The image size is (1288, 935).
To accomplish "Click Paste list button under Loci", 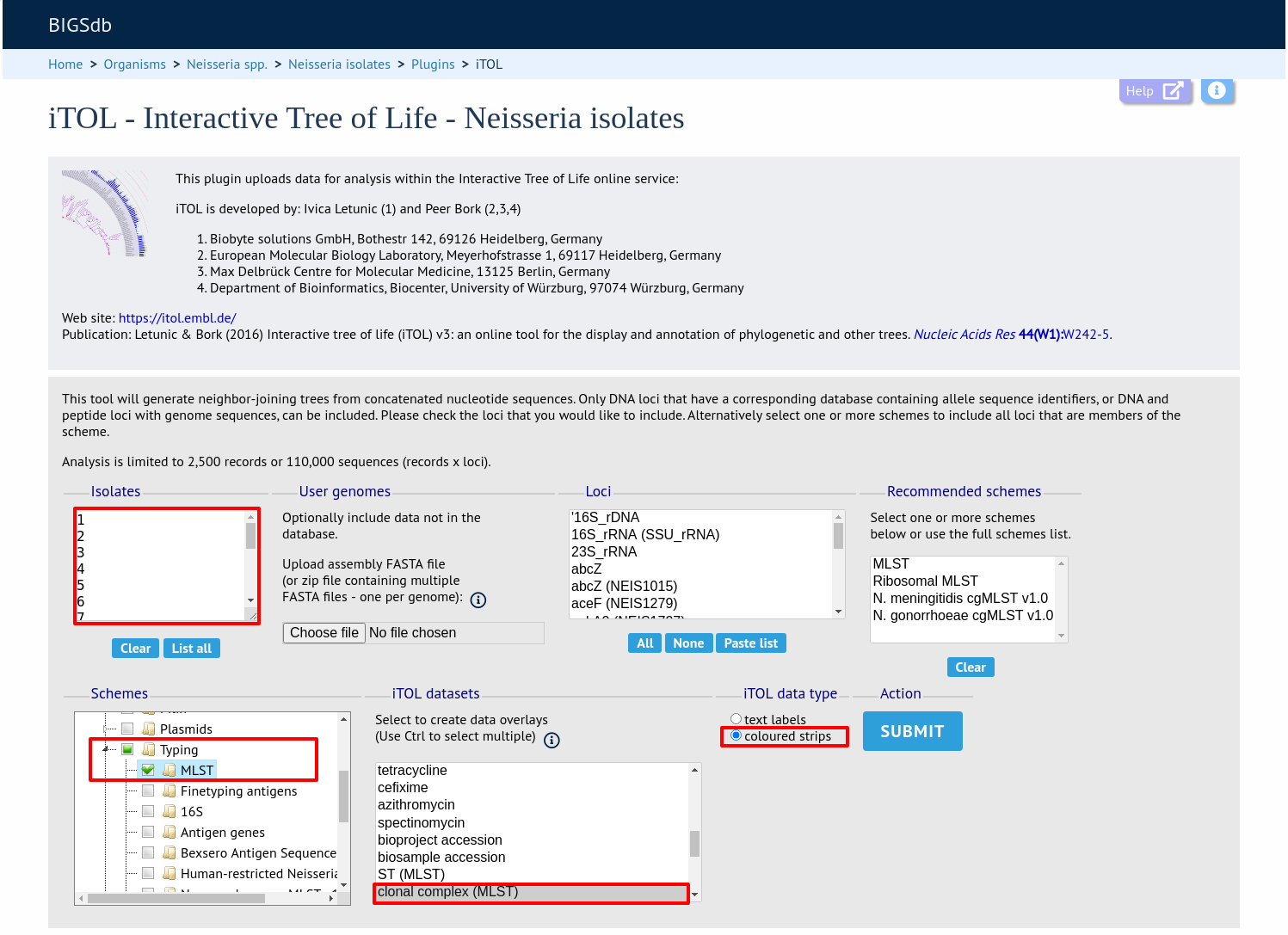I will point(751,643).
